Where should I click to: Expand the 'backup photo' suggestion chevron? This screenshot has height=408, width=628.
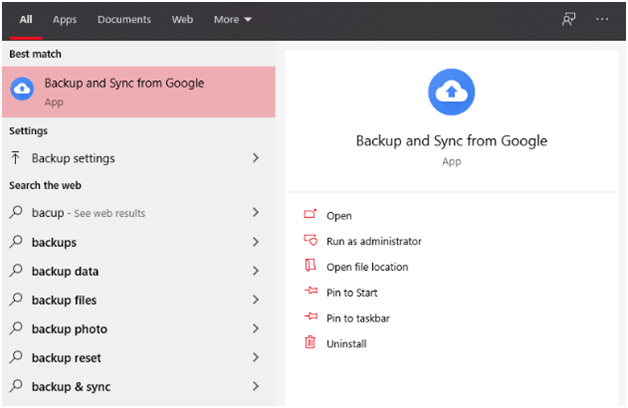(x=256, y=328)
